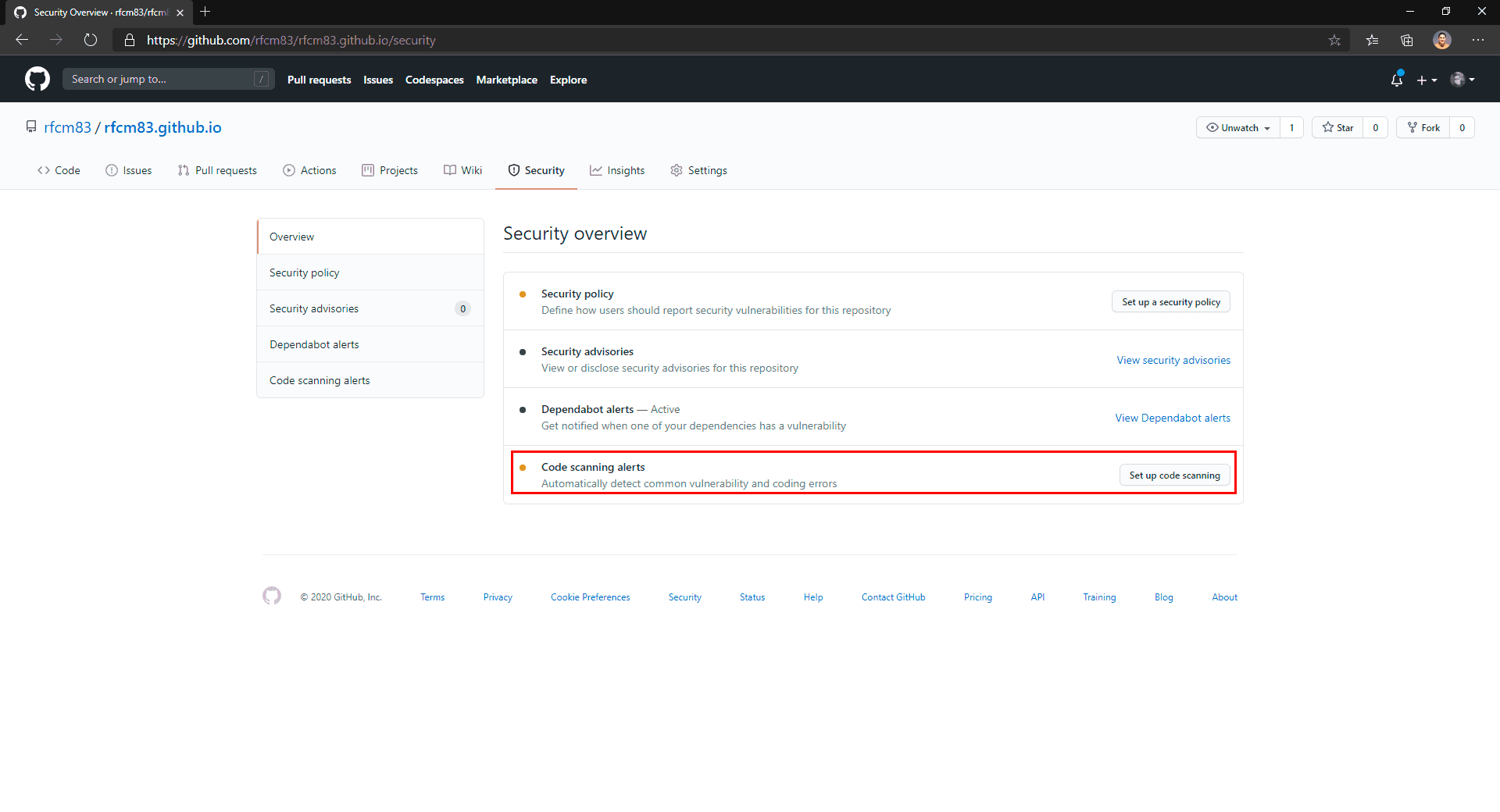Reload the page with refresh icon
1500x812 pixels.
click(91, 40)
